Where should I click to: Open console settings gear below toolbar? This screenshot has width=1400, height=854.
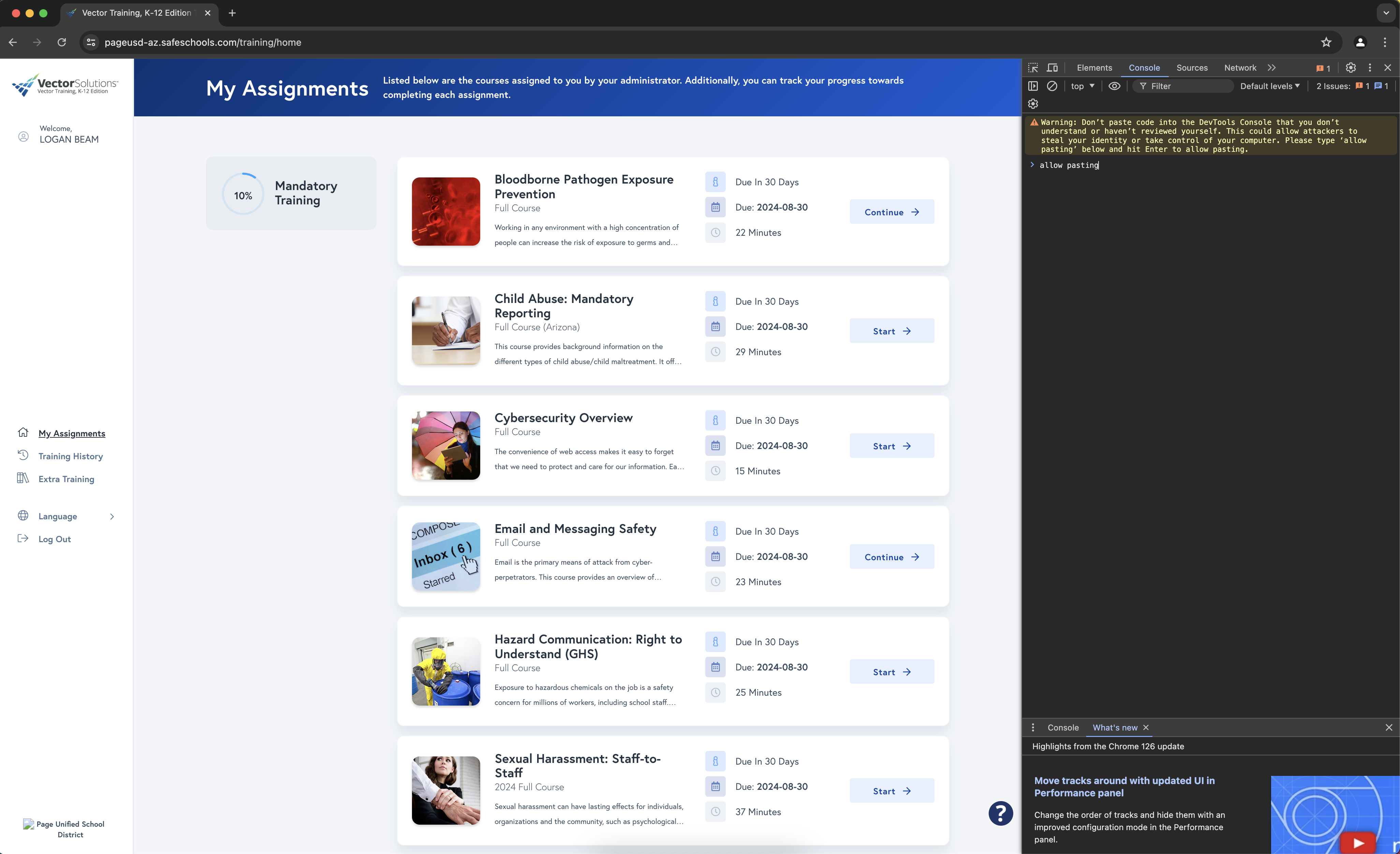coord(1033,103)
